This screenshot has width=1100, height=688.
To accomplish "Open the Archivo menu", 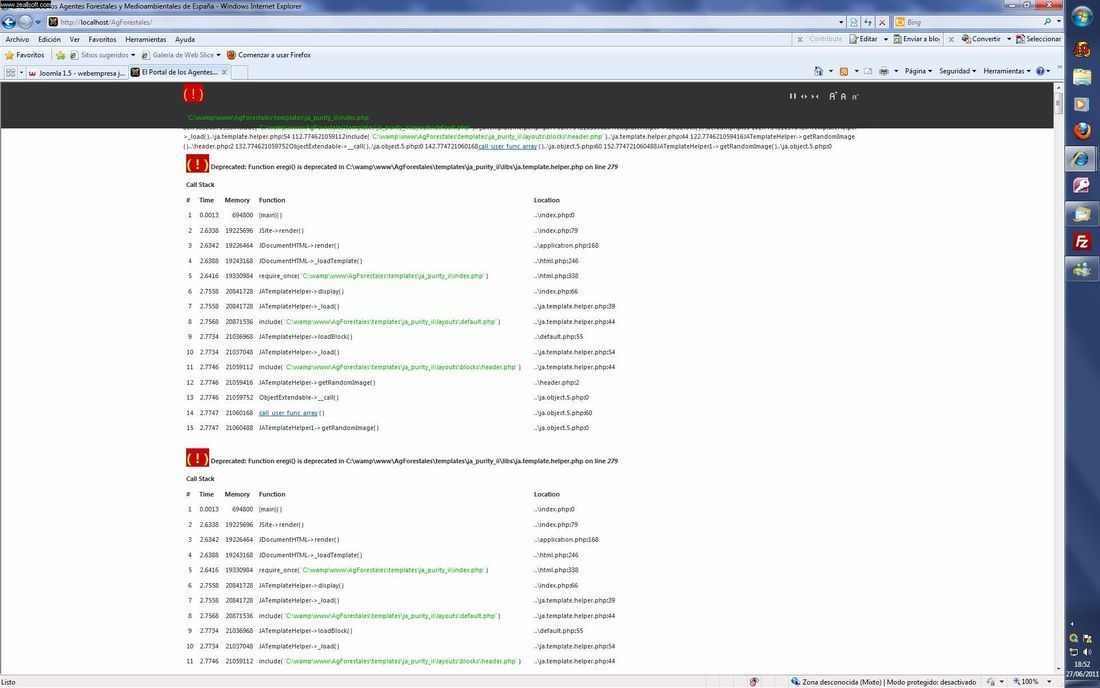I will pyautogui.click(x=17, y=39).
